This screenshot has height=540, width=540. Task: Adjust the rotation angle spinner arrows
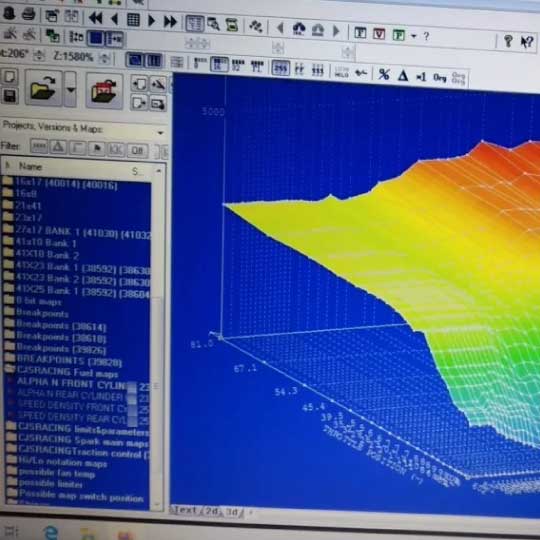point(40,55)
